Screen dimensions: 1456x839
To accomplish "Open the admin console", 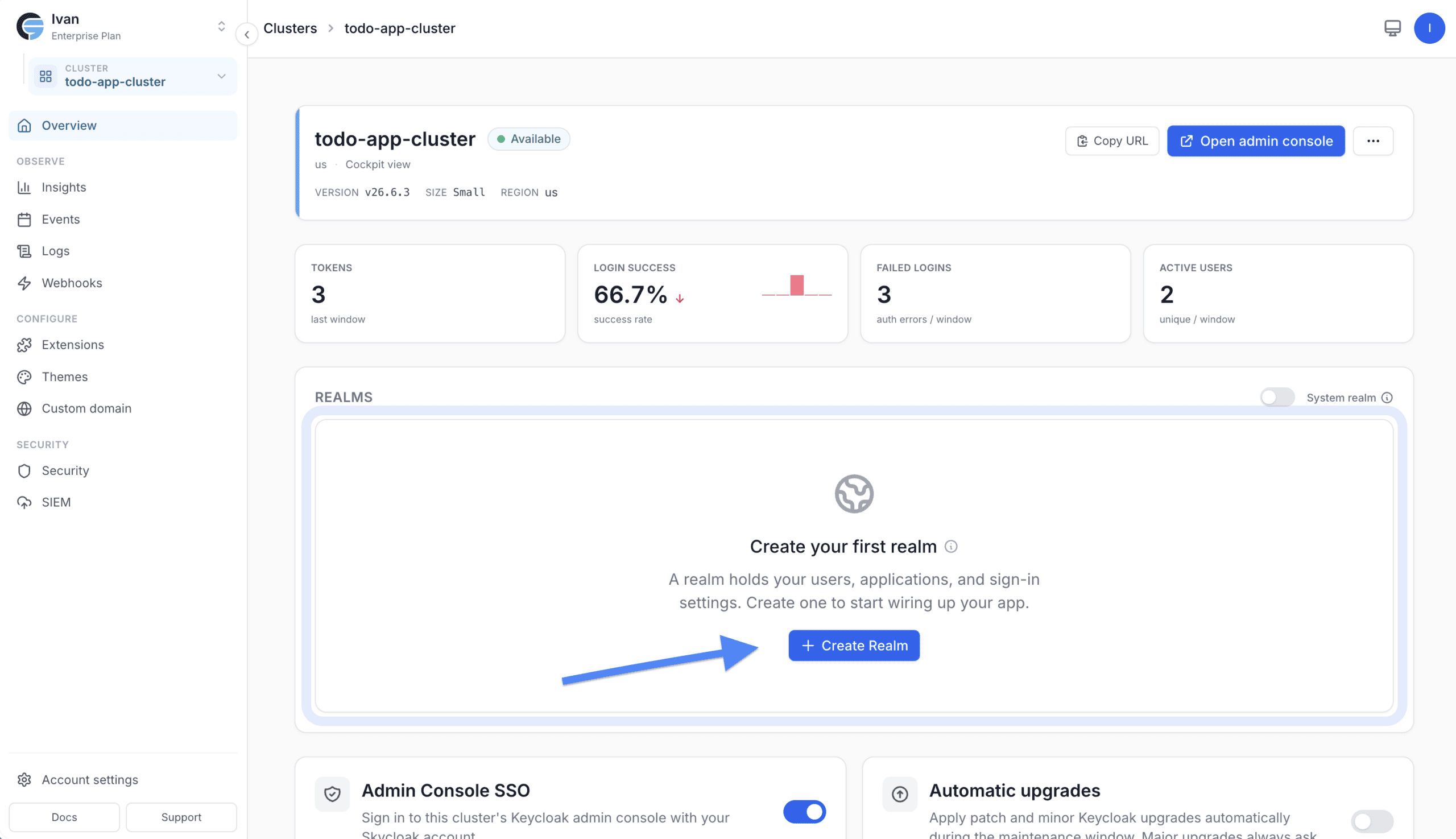I will [x=1255, y=140].
